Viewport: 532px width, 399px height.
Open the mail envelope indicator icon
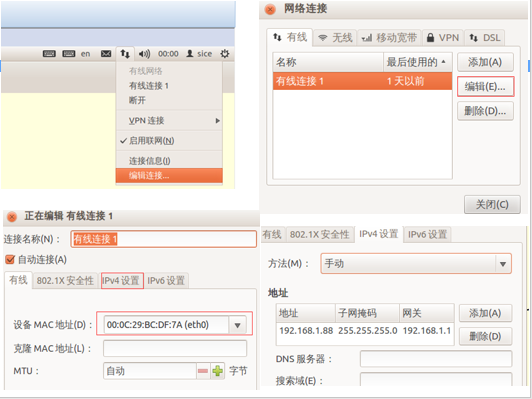point(106,54)
